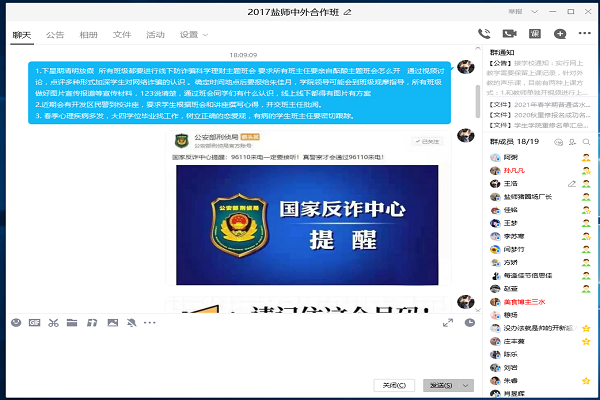This screenshot has height=400, width=600.
Task: Open the emoji picker in input toolbar
Action: pos(15,322)
